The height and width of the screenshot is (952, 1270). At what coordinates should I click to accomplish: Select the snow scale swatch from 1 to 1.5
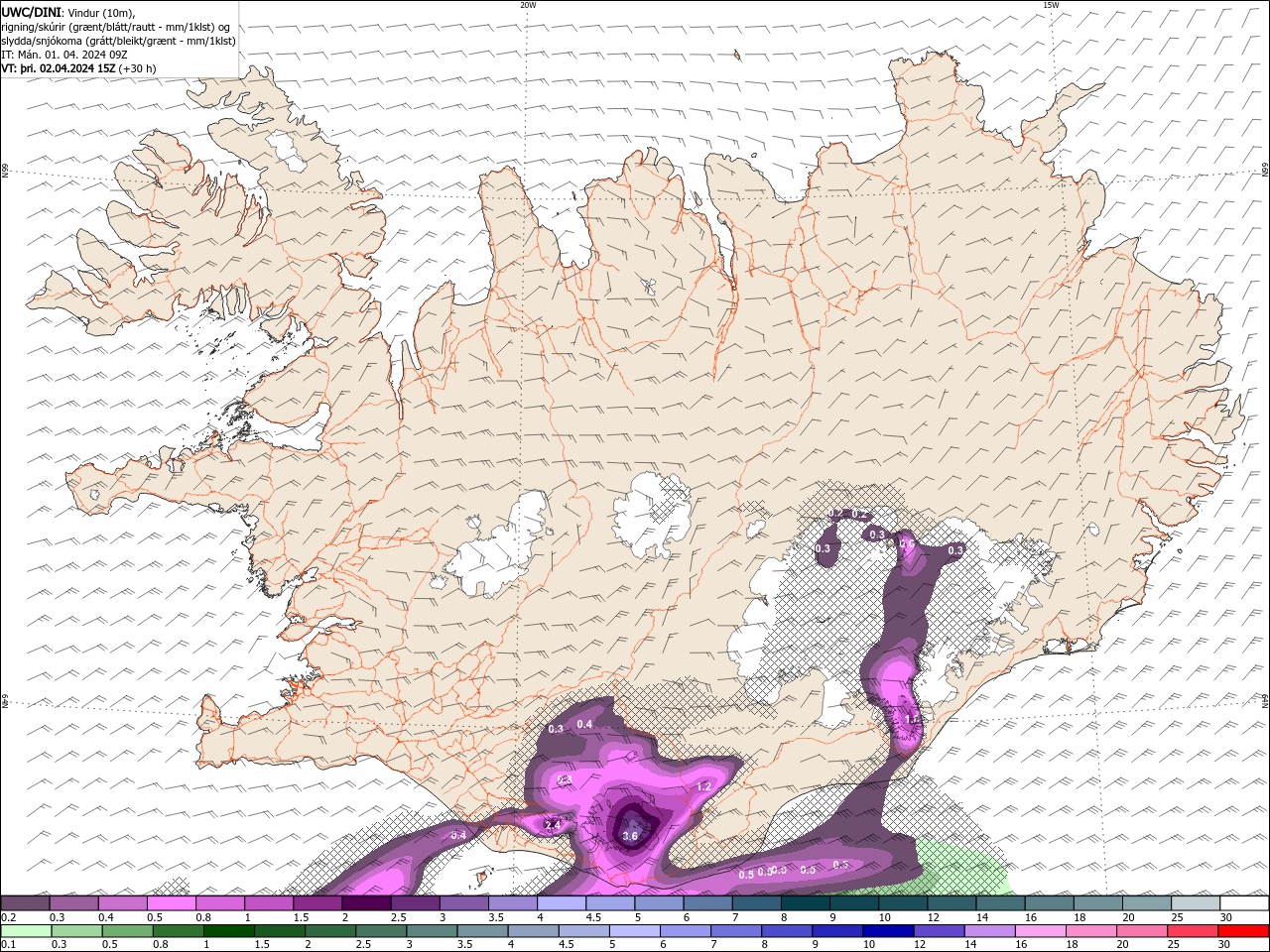pos(269,903)
